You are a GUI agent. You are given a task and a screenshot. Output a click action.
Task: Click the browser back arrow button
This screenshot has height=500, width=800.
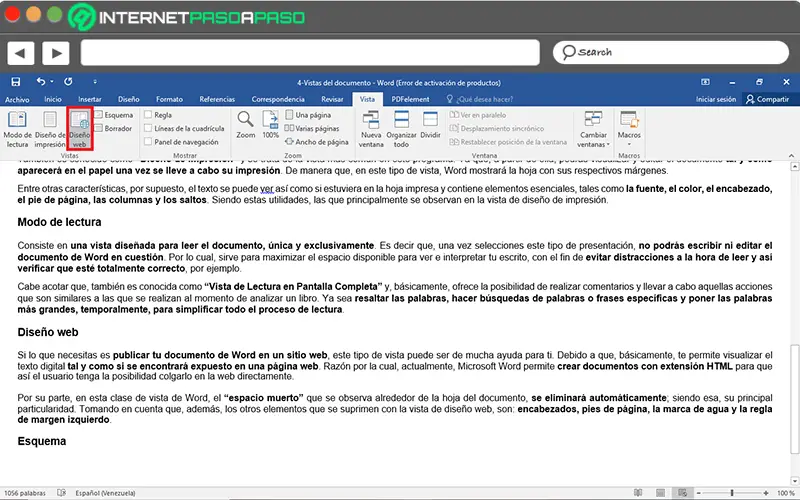tap(21, 53)
